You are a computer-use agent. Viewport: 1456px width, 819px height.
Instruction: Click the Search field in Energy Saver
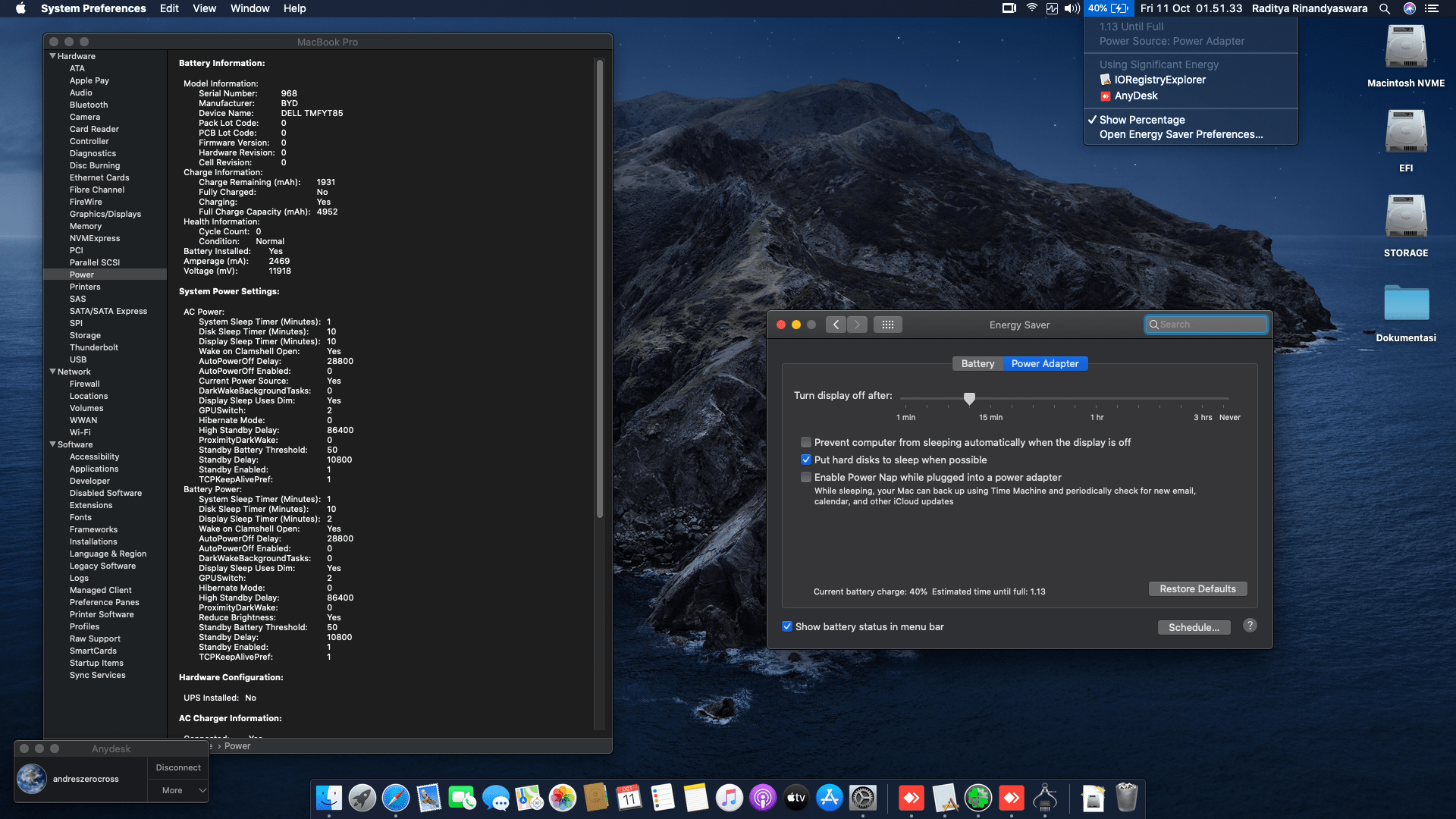pyautogui.click(x=1206, y=324)
